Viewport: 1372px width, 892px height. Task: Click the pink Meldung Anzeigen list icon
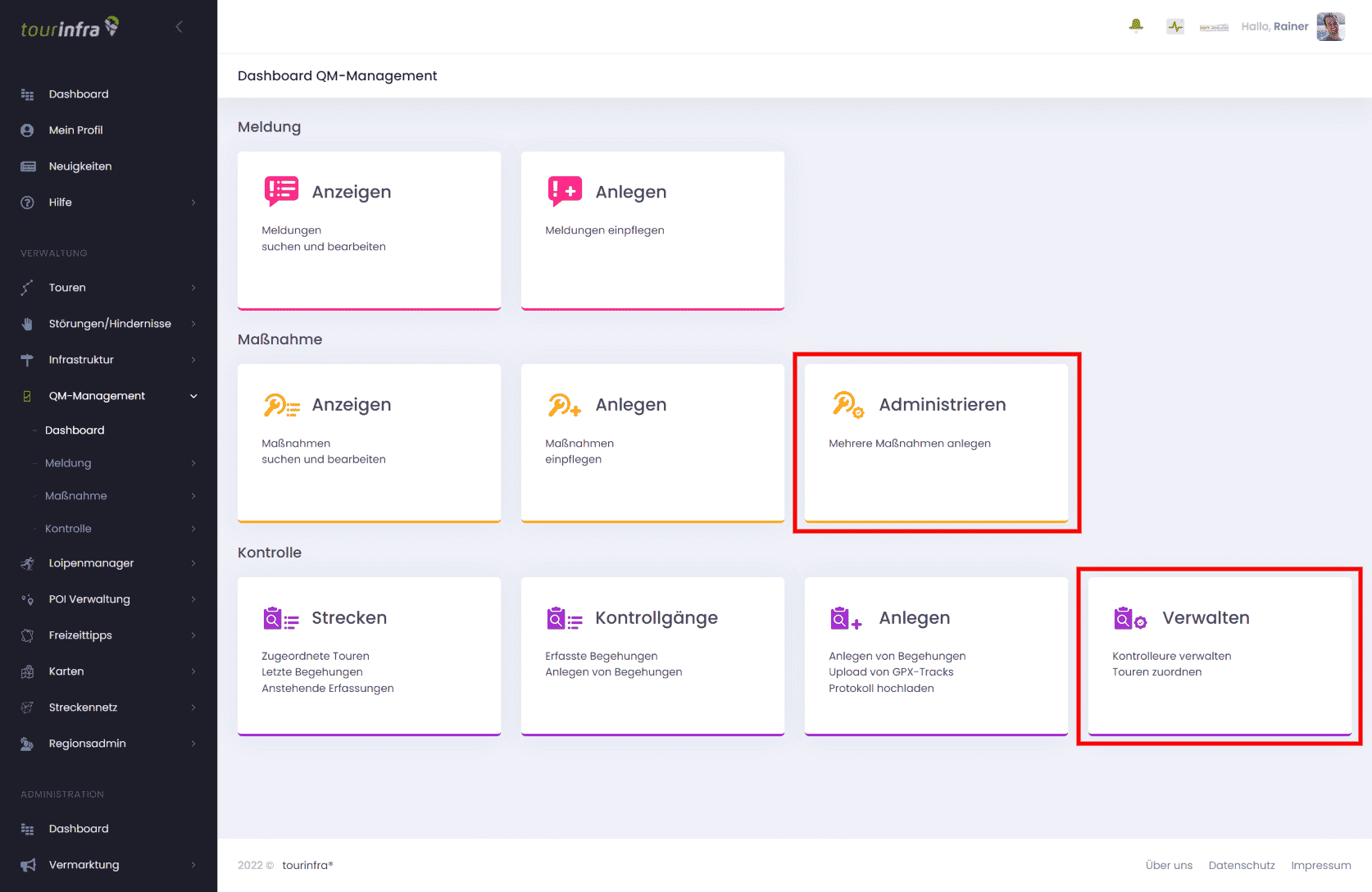(281, 191)
